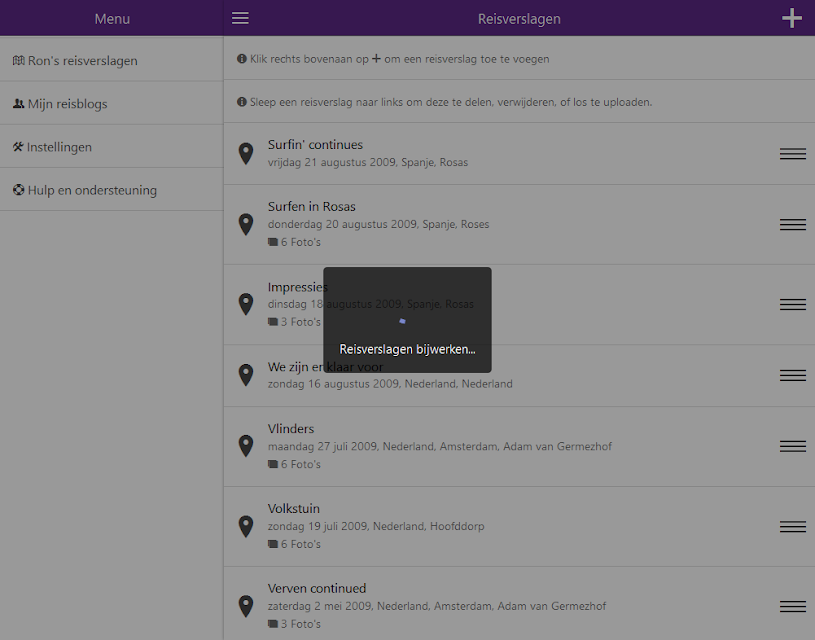Click drag handle of Surfin' continues
815x640 pixels.
click(x=793, y=153)
